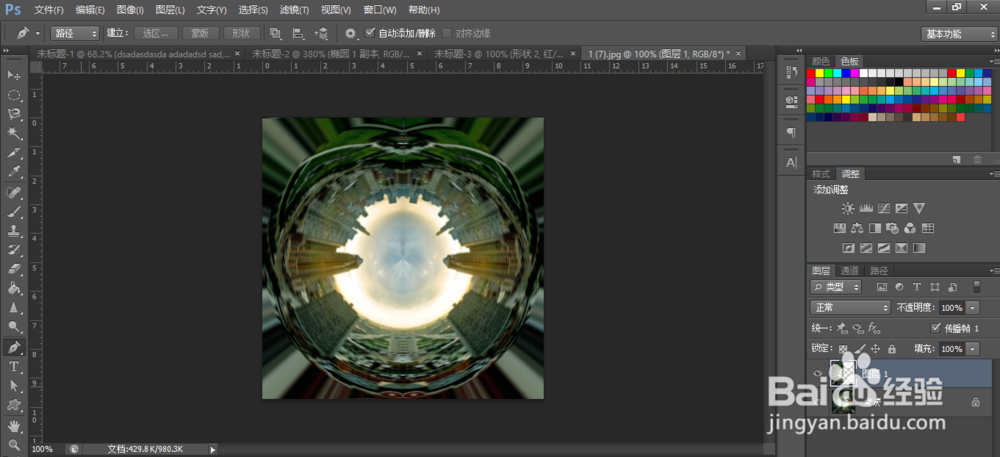Select the Horizontal Type tool
The width and height of the screenshot is (1000, 457).
pyautogui.click(x=14, y=366)
